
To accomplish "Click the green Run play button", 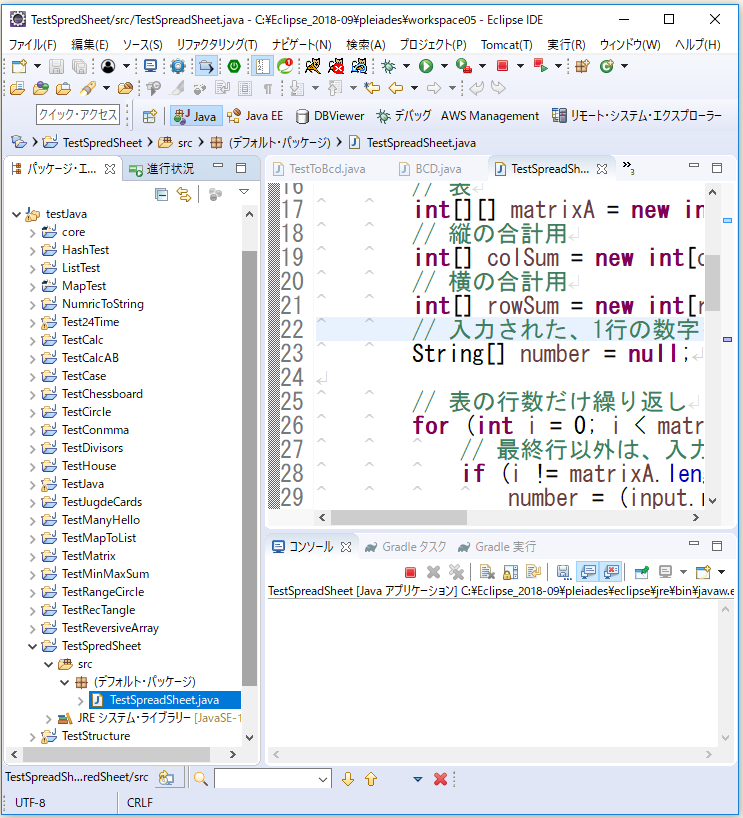I will coord(426,66).
